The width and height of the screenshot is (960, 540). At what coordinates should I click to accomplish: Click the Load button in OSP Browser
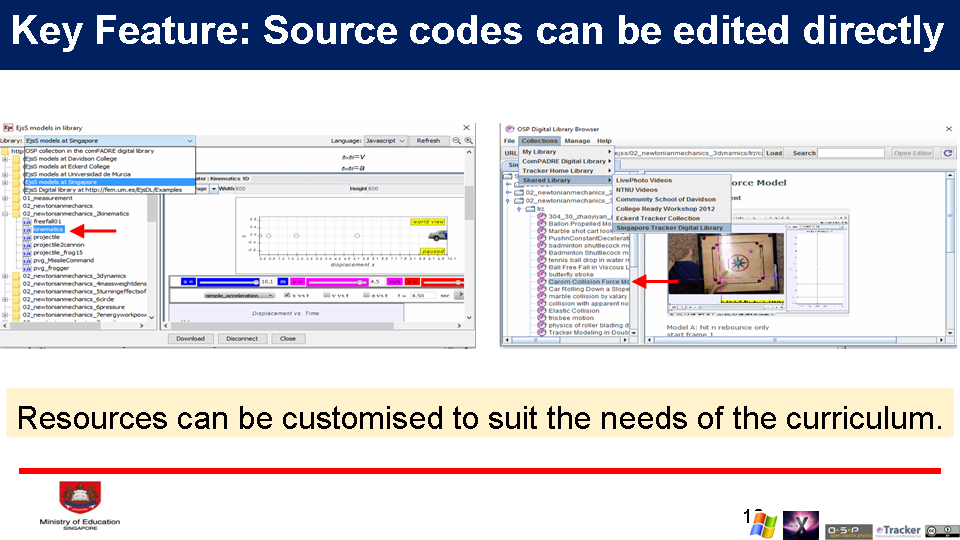point(774,153)
